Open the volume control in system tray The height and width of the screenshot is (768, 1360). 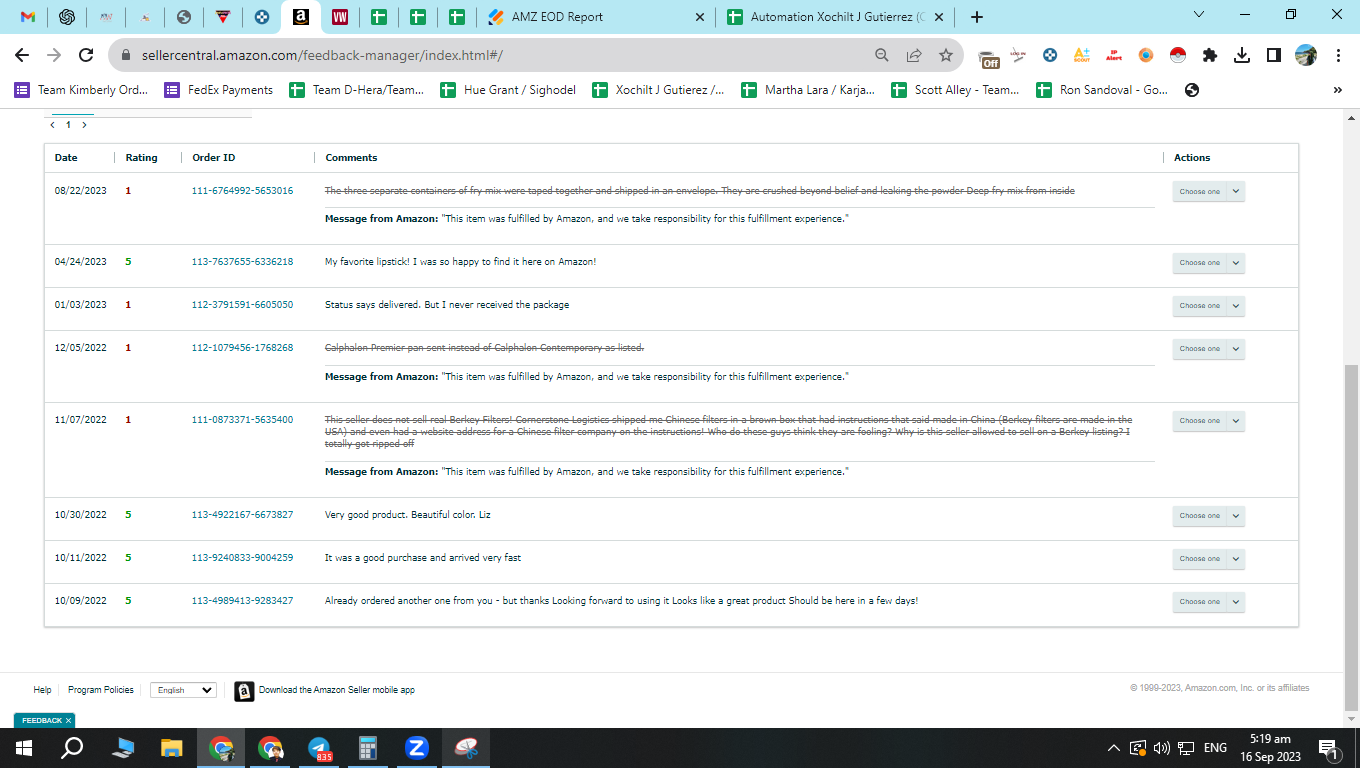click(x=1162, y=748)
